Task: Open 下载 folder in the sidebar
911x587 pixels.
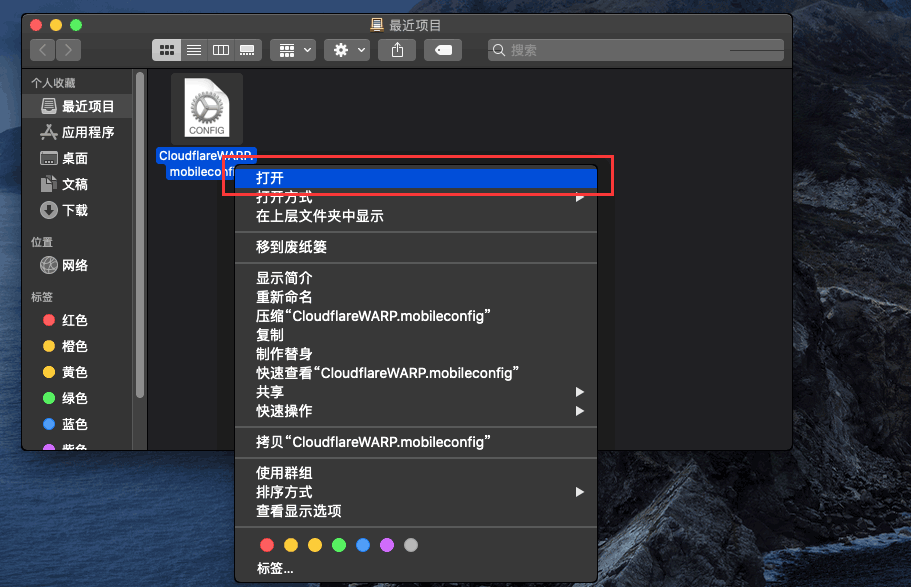Action: (x=75, y=210)
